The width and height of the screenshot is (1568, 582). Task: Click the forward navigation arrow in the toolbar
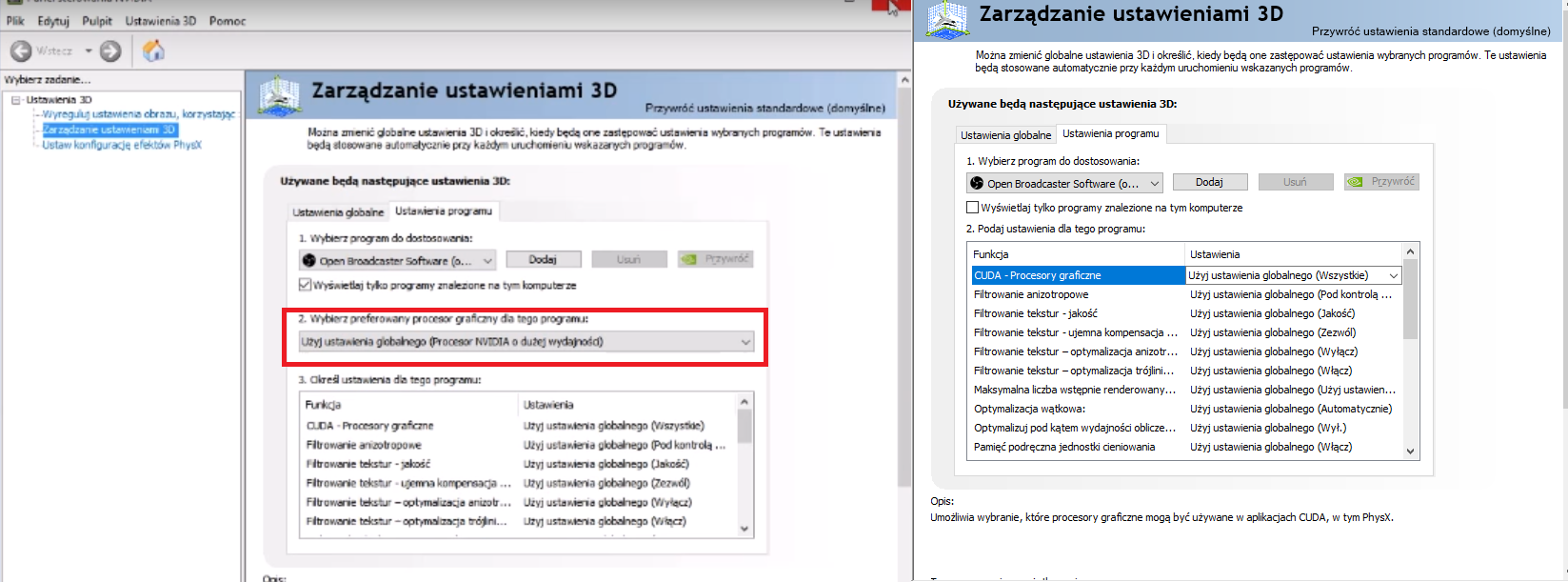[x=110, y=50]
